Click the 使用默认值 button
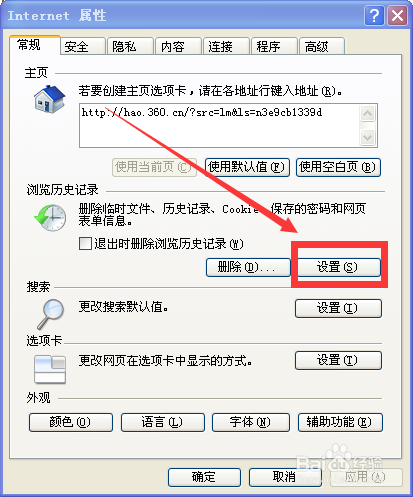The height and width of the screenshot is (497, 413). coord(247,167)
